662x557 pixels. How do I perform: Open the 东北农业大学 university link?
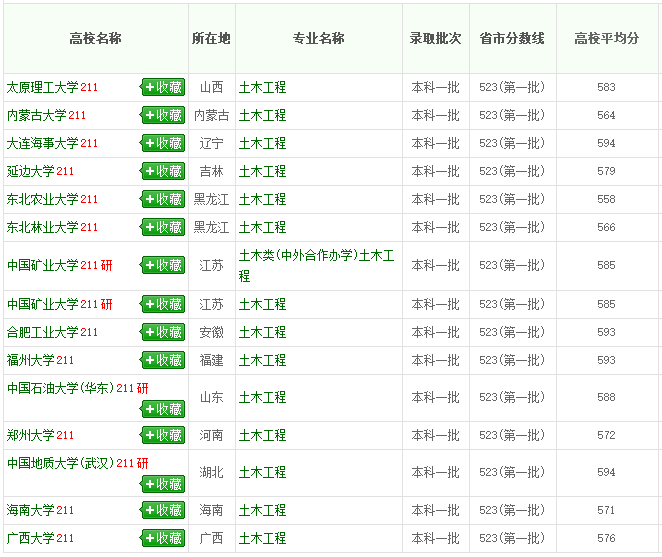[43, 199]
